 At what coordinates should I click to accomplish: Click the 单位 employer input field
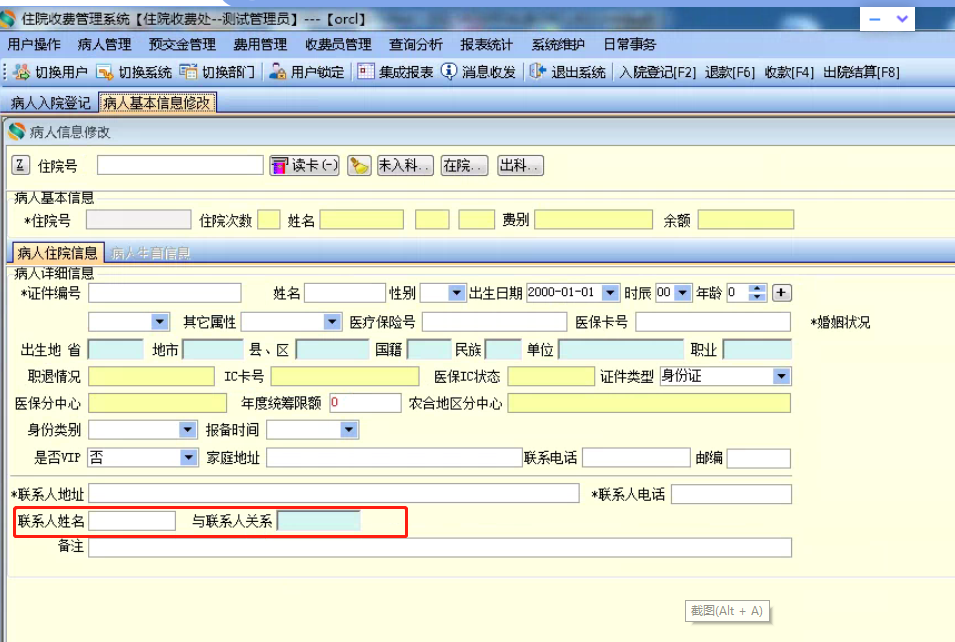[621, 350]
